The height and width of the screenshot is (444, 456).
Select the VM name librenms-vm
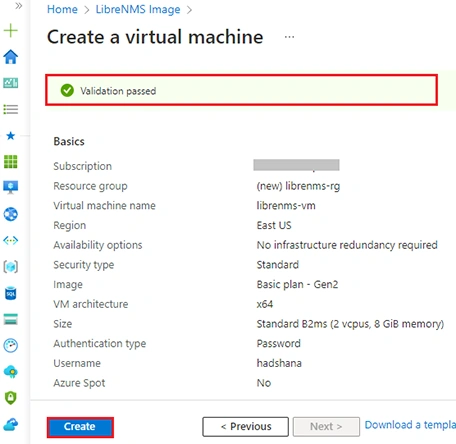coord(286,206)
